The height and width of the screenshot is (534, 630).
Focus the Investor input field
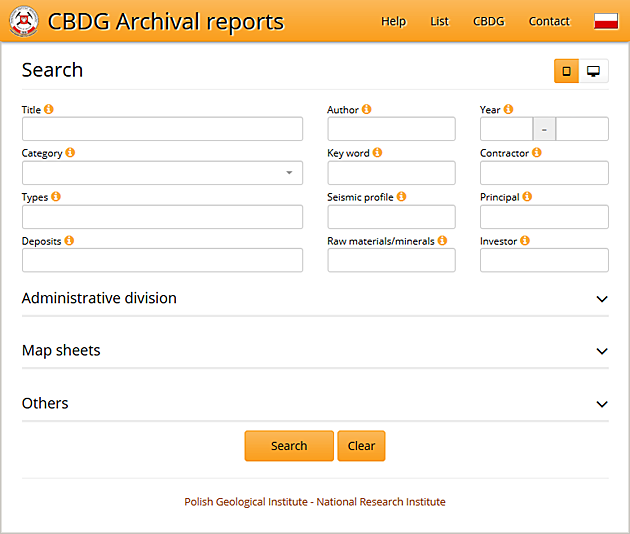click(544, 260)
